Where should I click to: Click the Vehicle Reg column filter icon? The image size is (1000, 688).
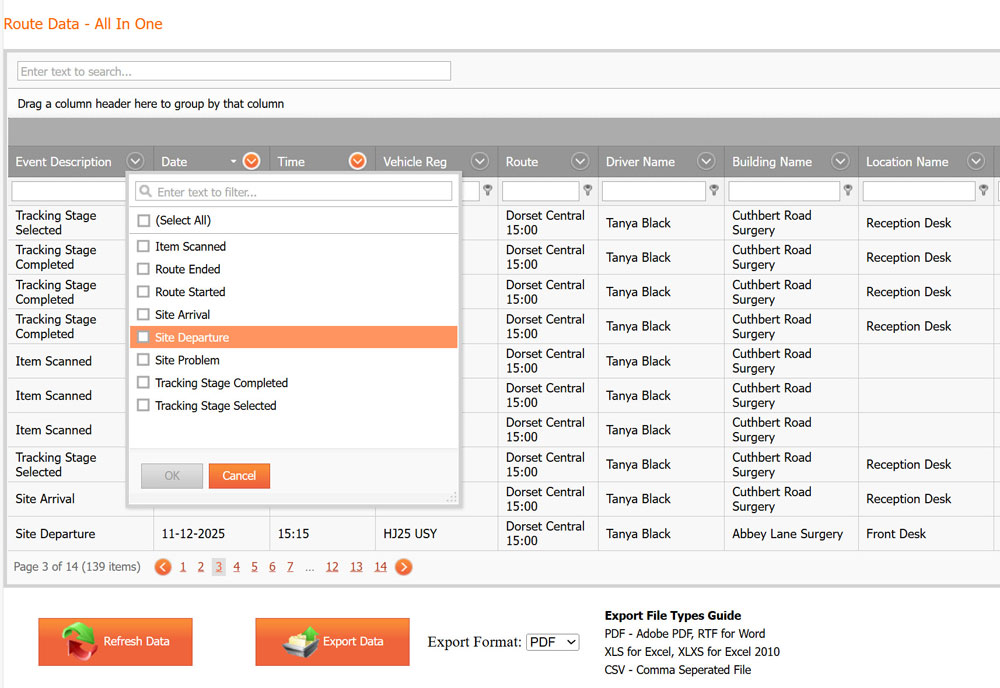tap(480, 162)
